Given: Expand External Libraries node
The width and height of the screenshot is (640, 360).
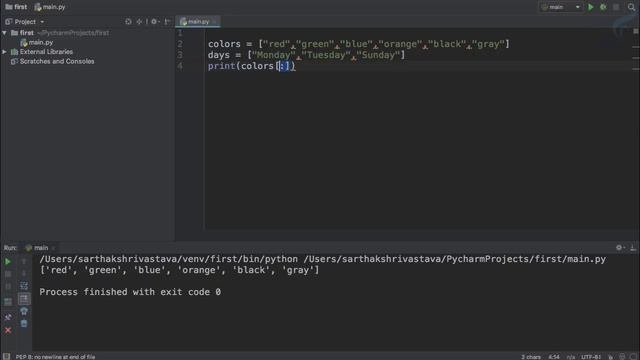Looking at the screenshot, I should coord(4,52).
